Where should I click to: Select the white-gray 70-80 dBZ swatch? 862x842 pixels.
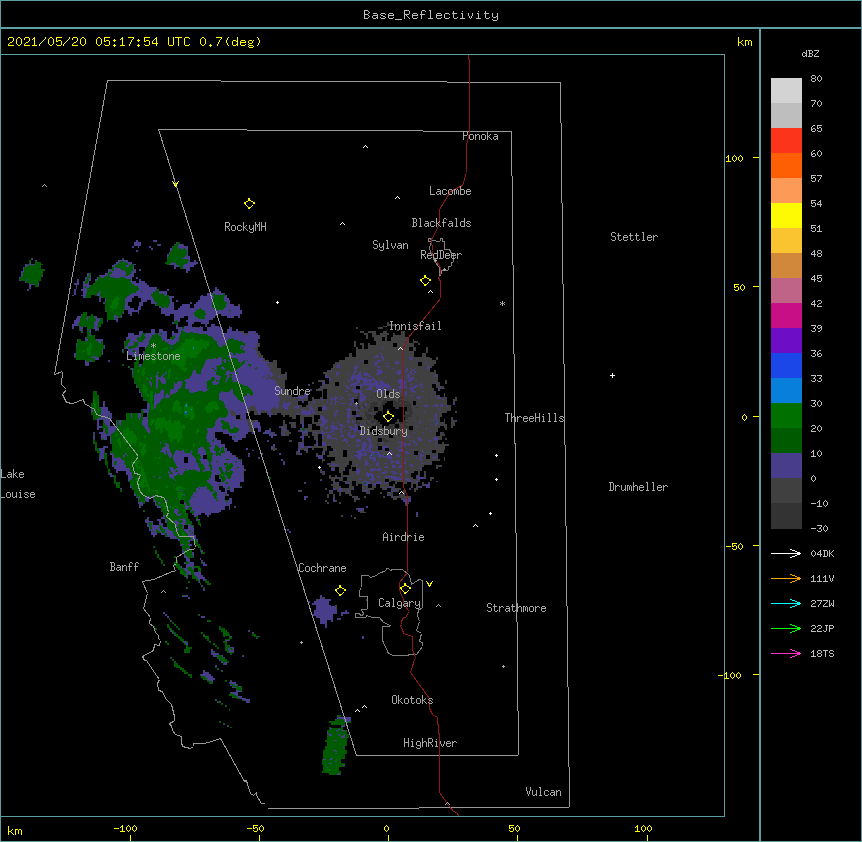[786, 90]
